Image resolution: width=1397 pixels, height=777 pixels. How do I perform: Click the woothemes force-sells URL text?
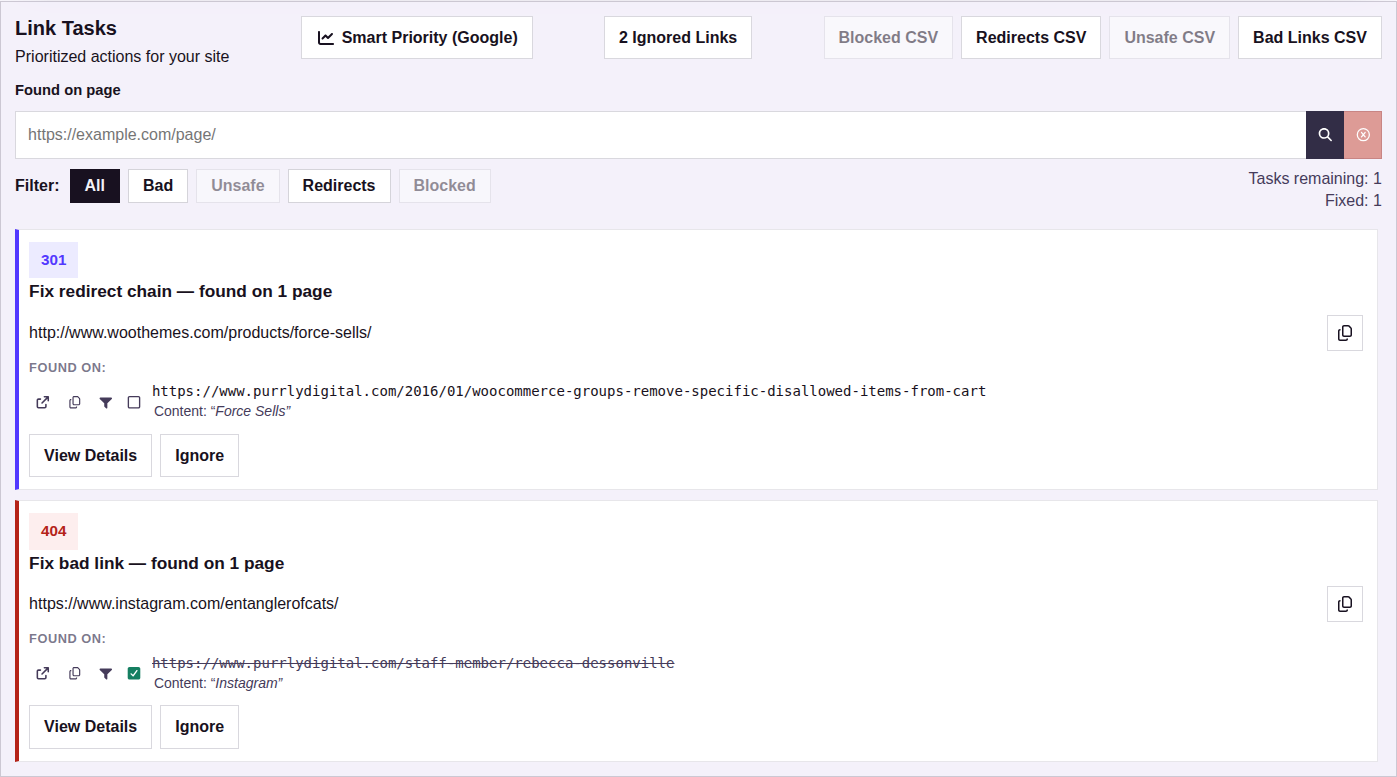click(x=200, y=333)
